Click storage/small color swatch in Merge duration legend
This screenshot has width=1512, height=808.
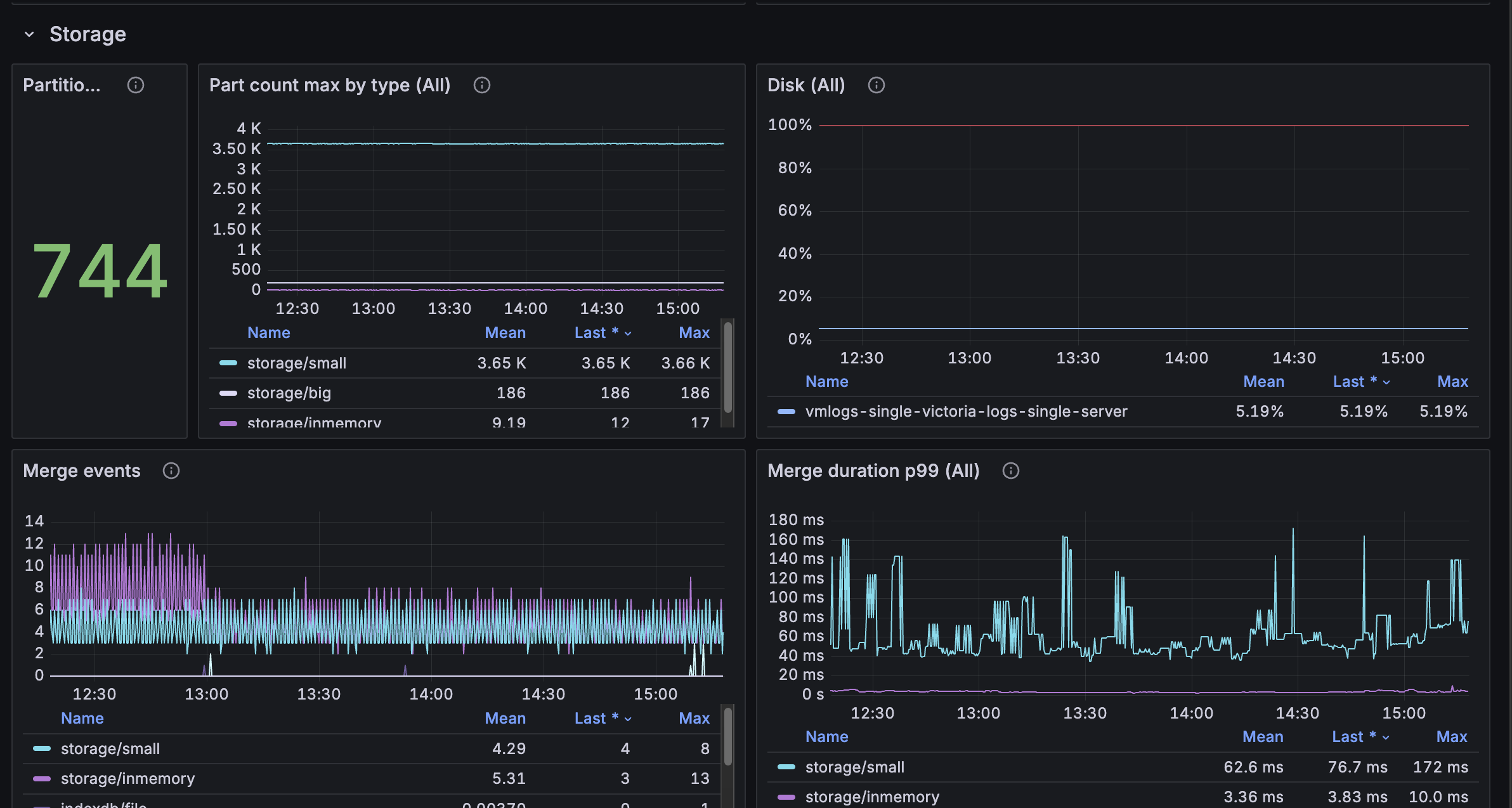(x=786, y=767)
